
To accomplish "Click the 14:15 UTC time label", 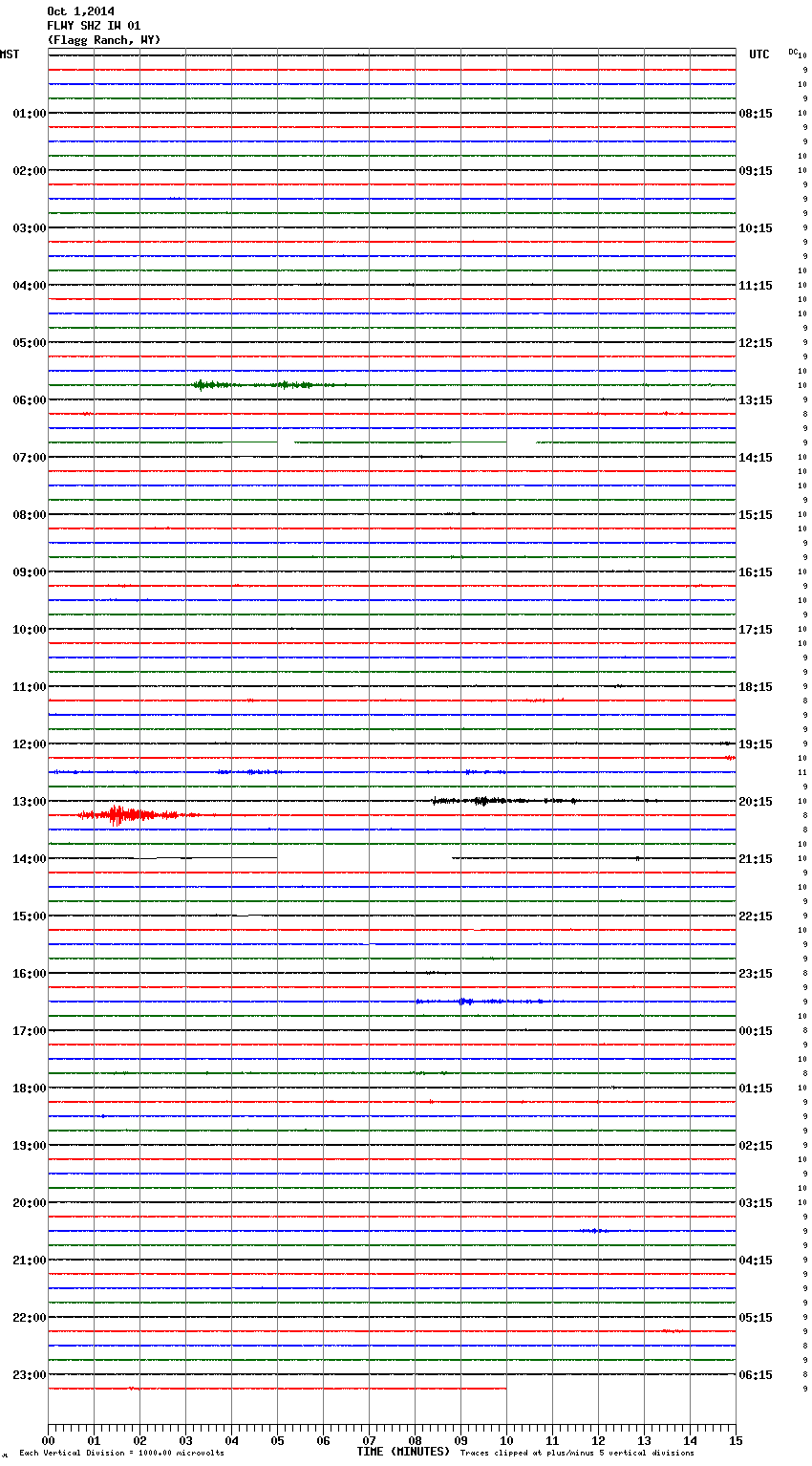I will pos(756,458).
